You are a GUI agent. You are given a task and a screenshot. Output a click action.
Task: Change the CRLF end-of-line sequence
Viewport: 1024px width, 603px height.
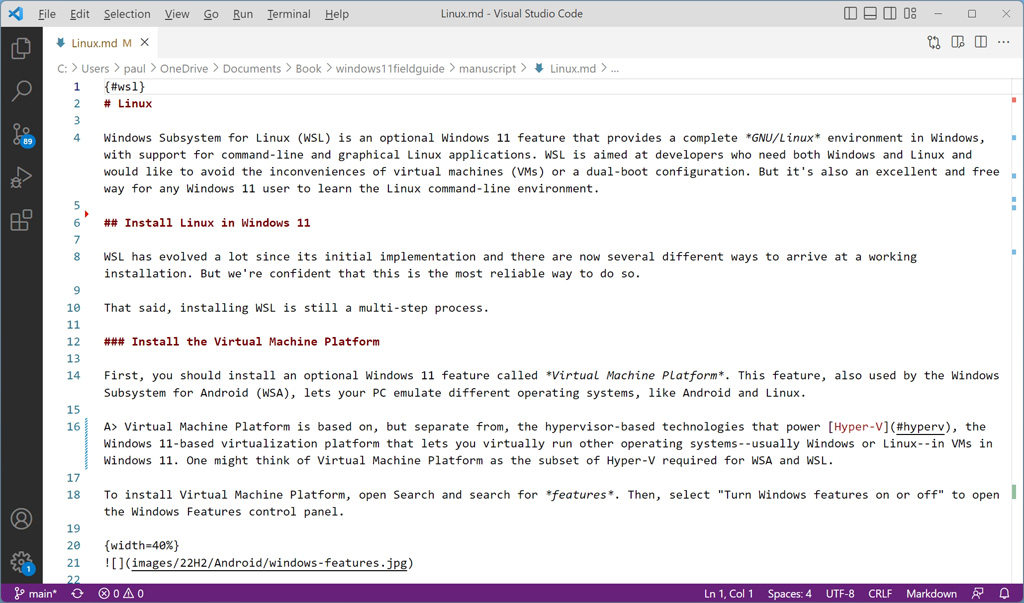point(880,594)
